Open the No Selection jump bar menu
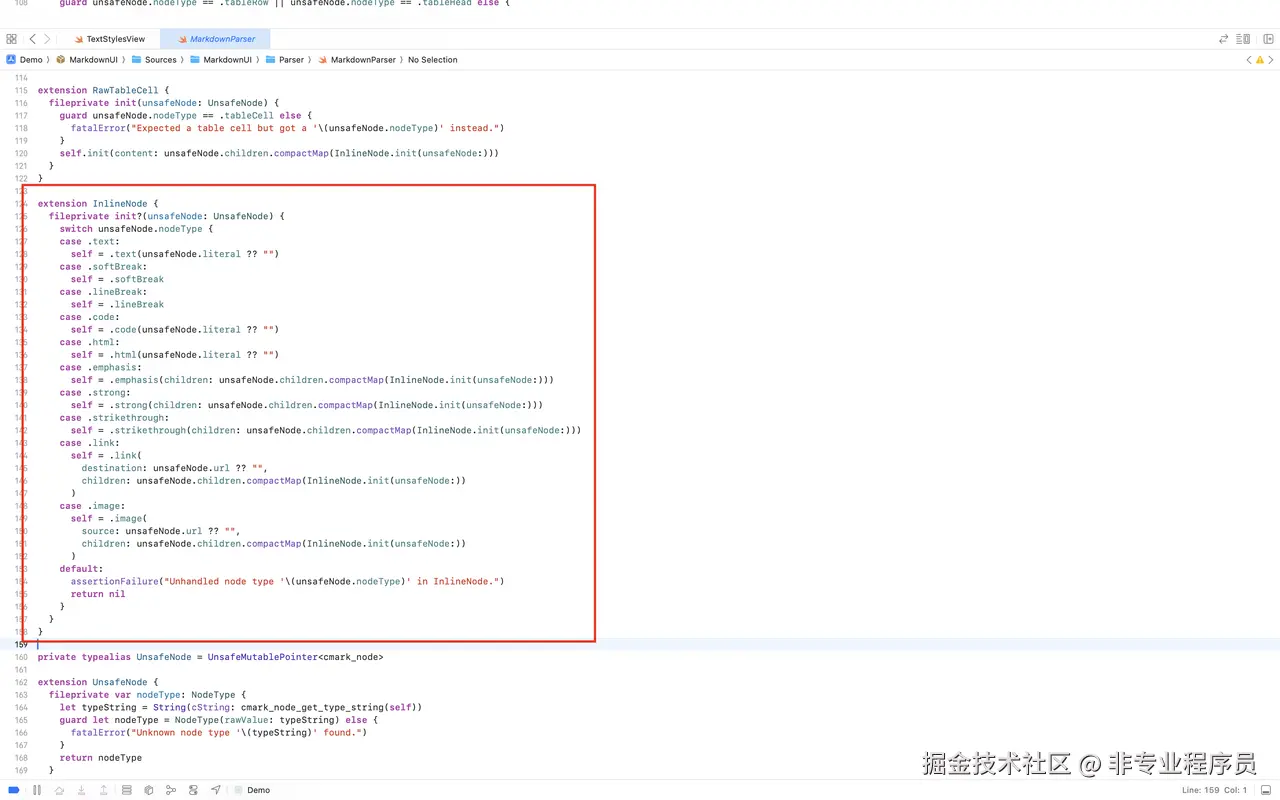Image resolution: width=1280 pixels, height=800 pixels. click(432, 59)
